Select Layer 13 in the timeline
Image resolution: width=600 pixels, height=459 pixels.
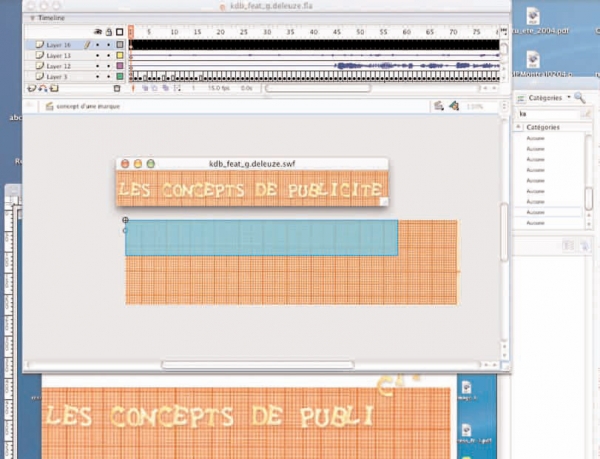59,55
